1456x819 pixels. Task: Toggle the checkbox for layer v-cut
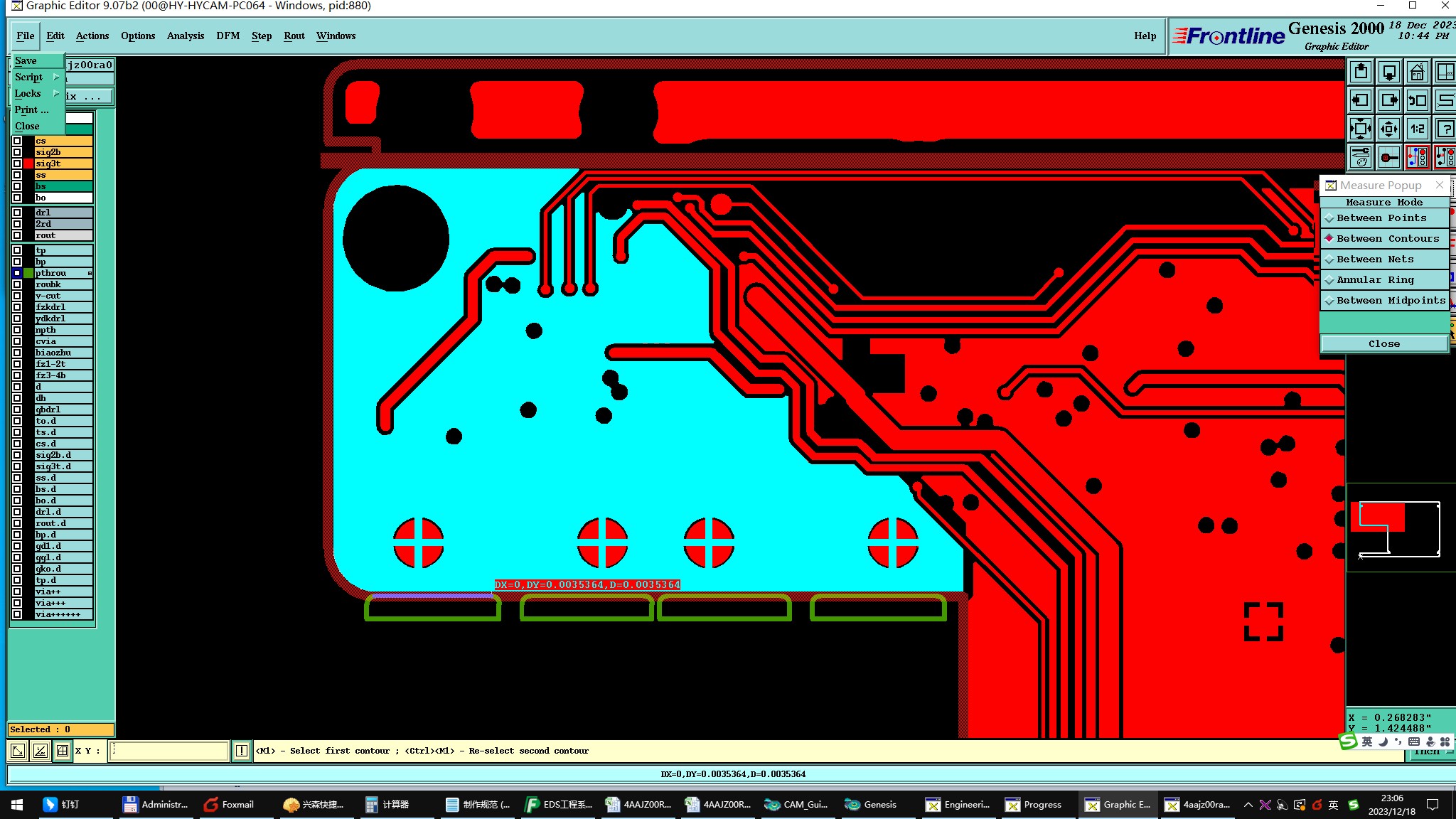(17, 296)
